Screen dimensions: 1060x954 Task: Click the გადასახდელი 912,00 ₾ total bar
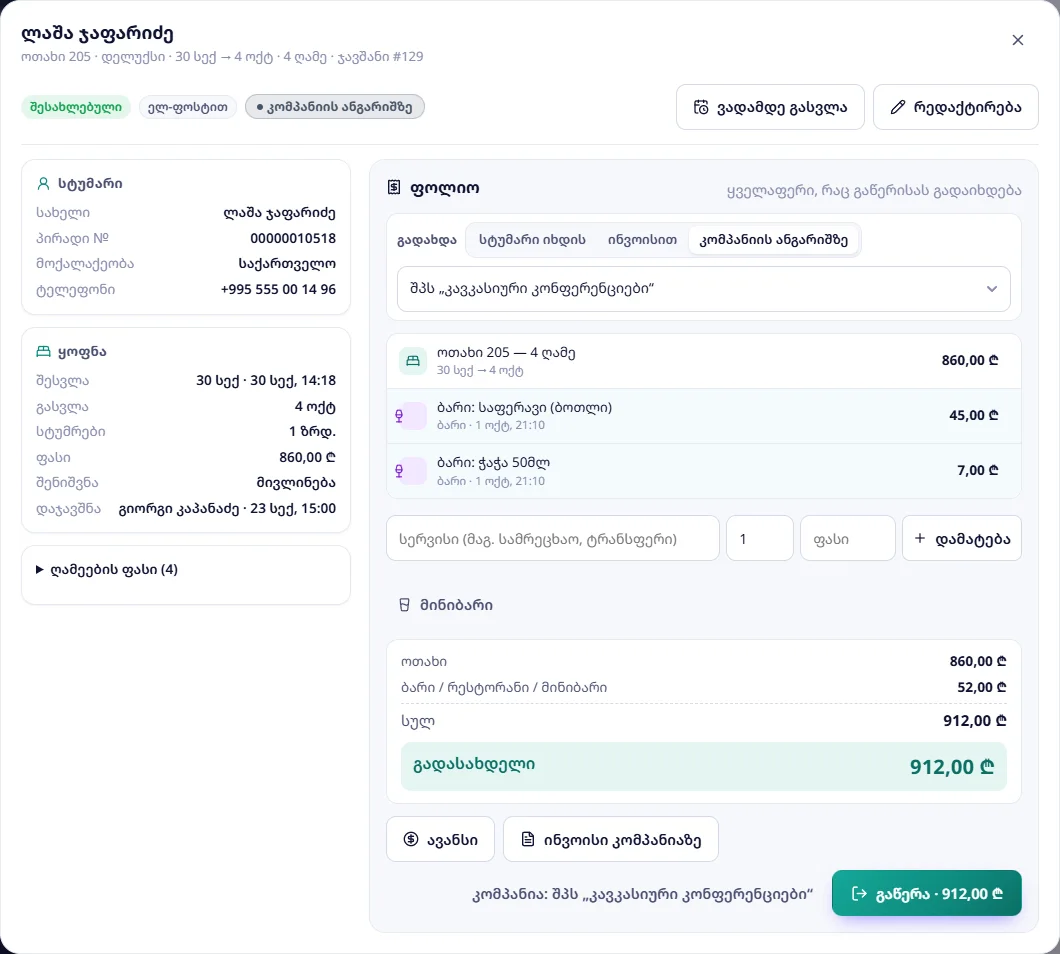click(703, 766)
